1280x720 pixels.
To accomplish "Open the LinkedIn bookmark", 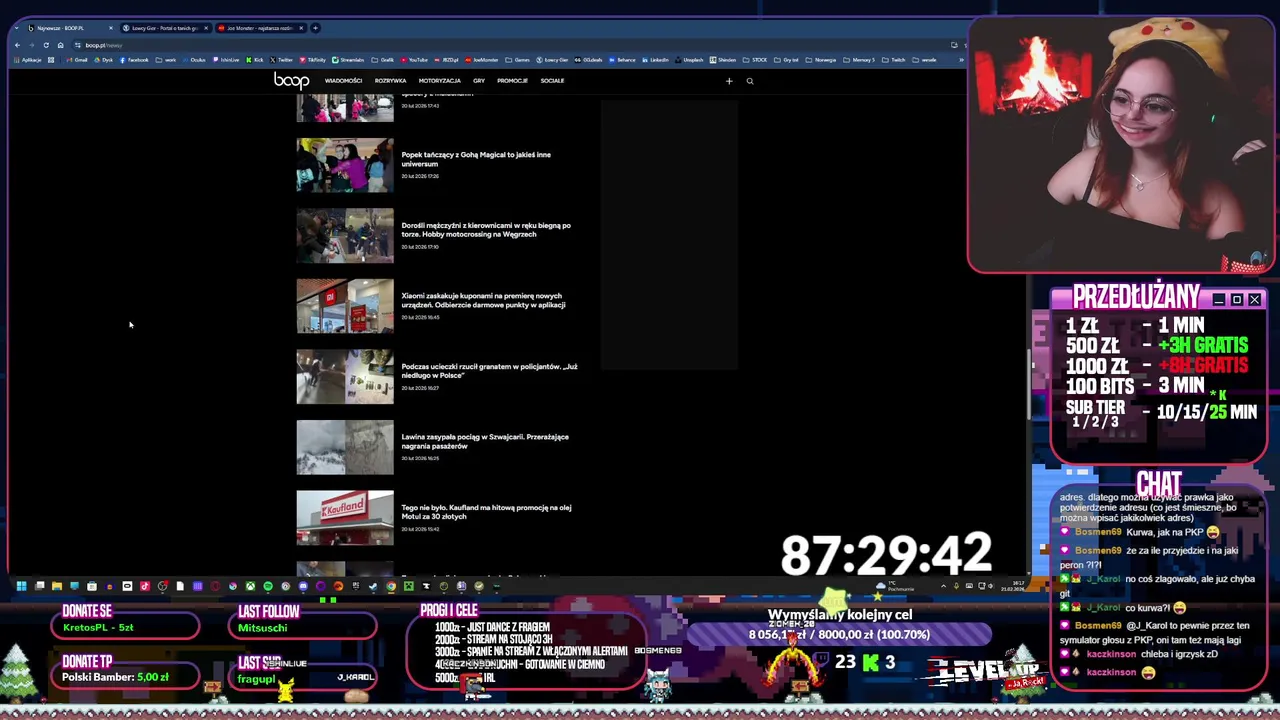I will point(655,60).
